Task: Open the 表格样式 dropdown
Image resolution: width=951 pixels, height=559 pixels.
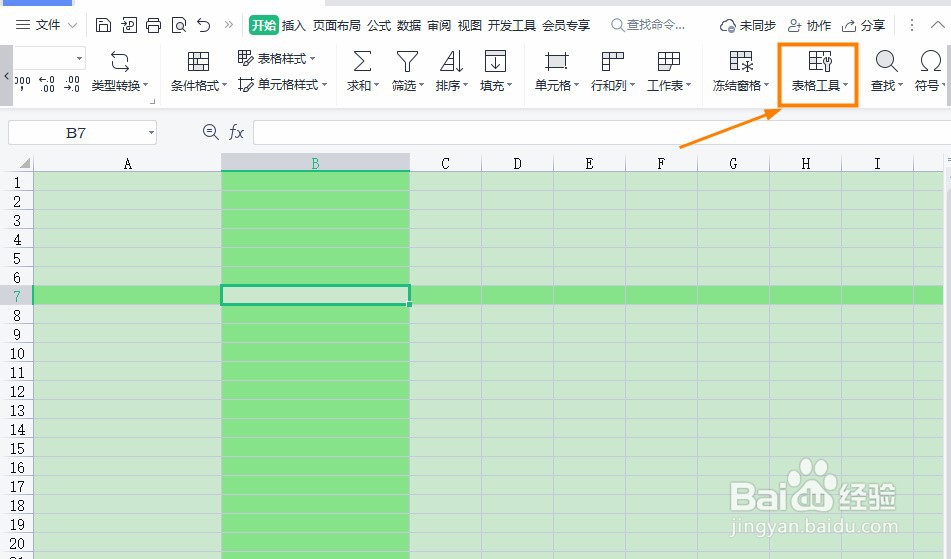Action: pos(277,58)
